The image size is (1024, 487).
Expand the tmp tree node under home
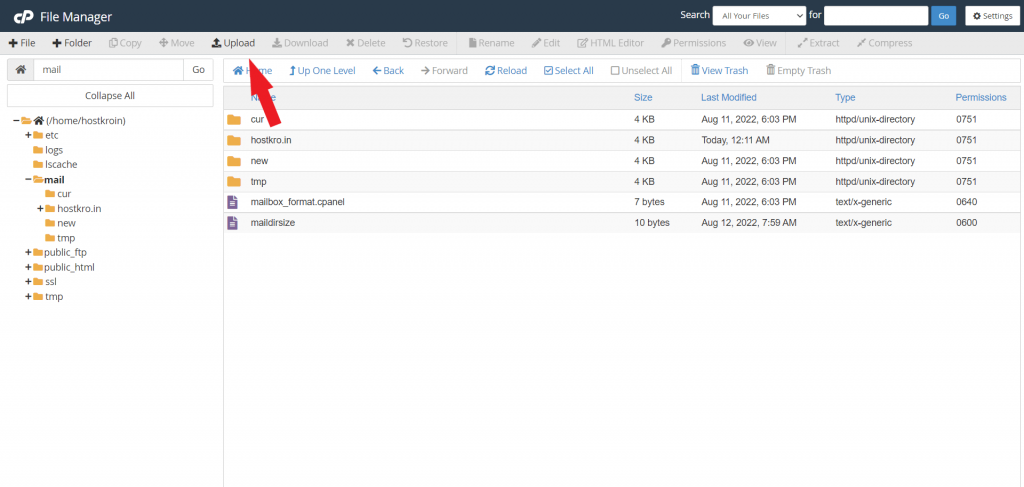tap(28, 296)
